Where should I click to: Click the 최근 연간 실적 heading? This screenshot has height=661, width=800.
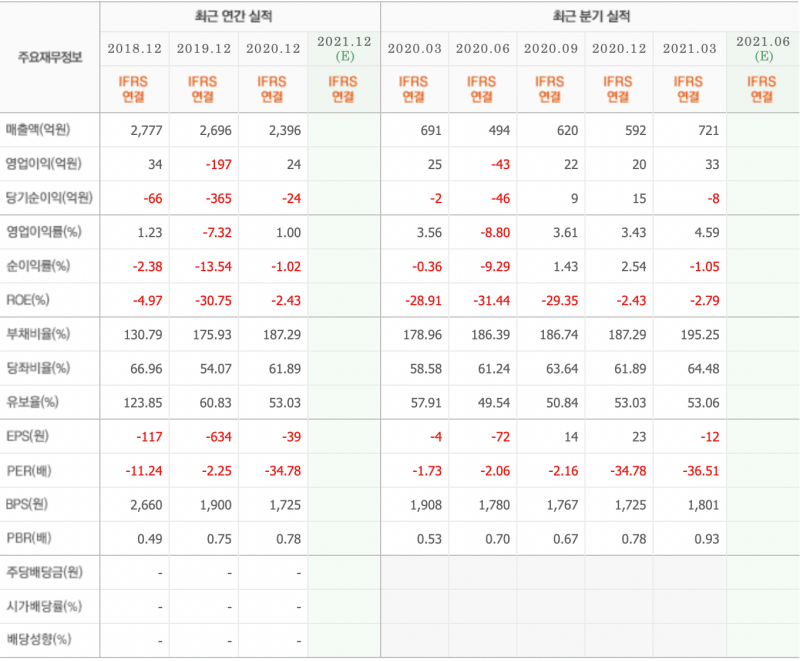234,16
